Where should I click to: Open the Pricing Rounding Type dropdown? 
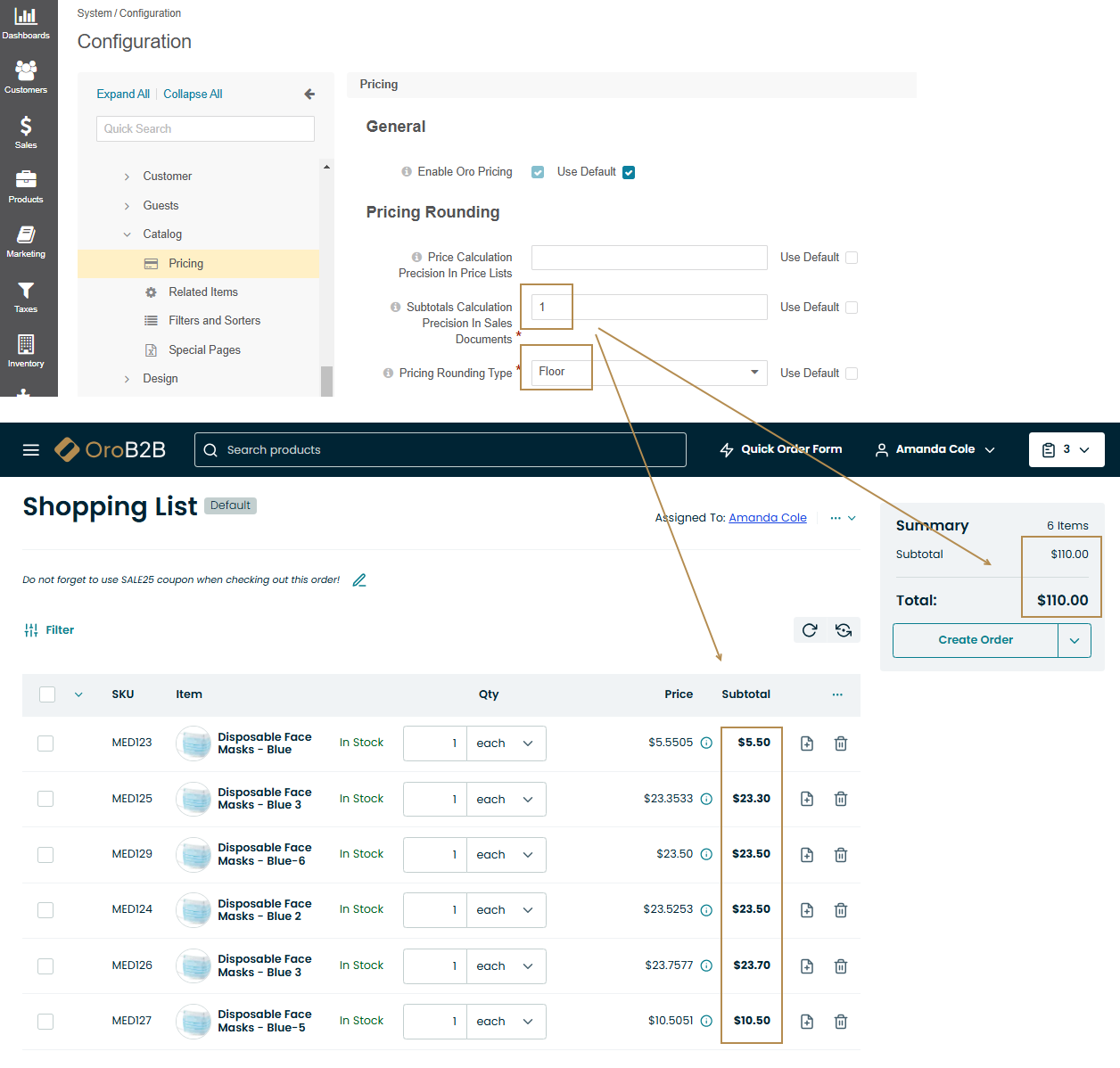pyautogui.click(x=649, y=373)
